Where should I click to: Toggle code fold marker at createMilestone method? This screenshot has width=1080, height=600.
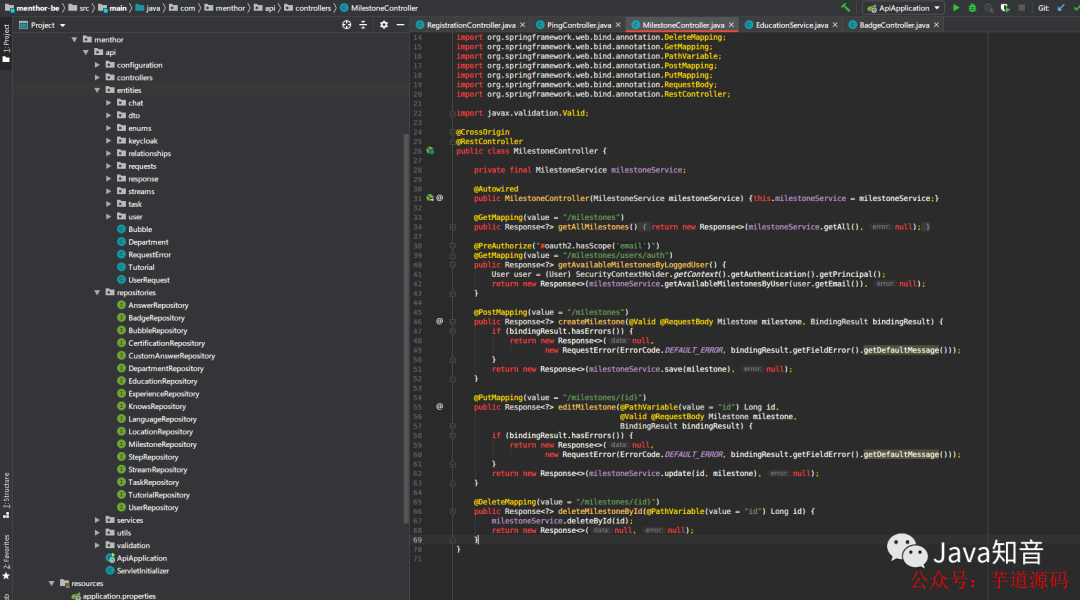pos(453,322)
